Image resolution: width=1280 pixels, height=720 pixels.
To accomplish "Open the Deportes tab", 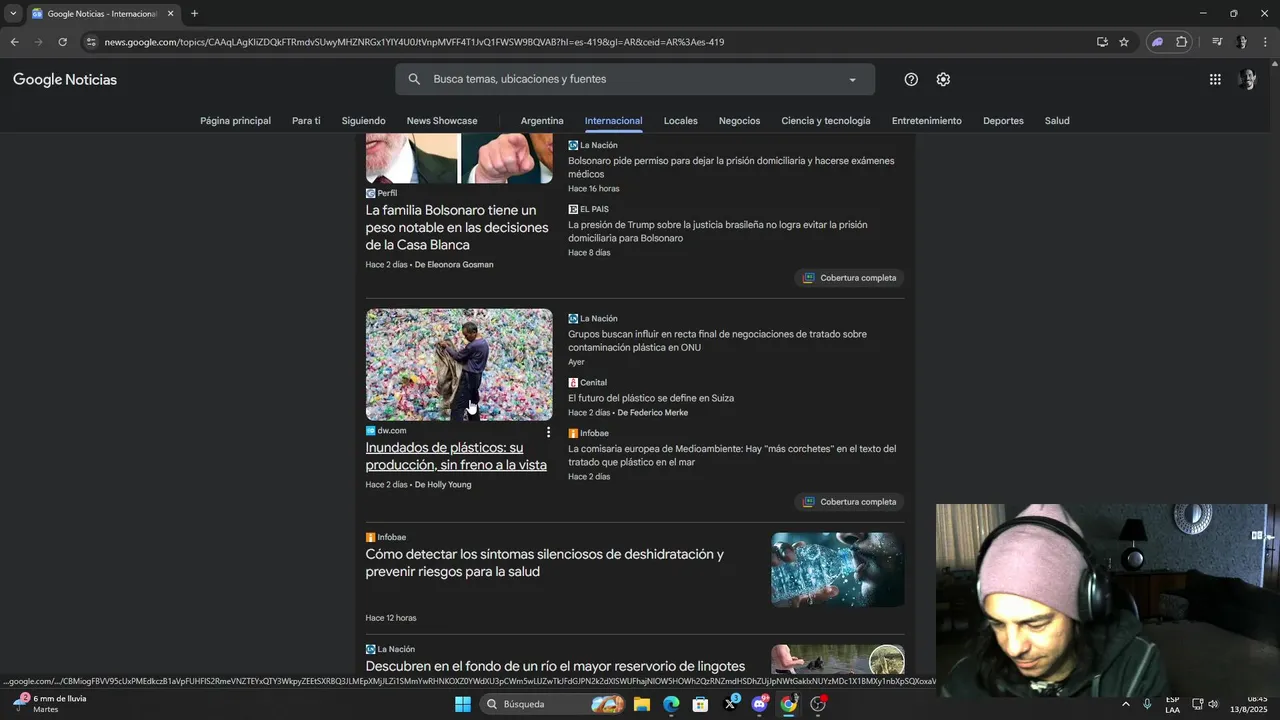I will click(x=1003, y=121).
